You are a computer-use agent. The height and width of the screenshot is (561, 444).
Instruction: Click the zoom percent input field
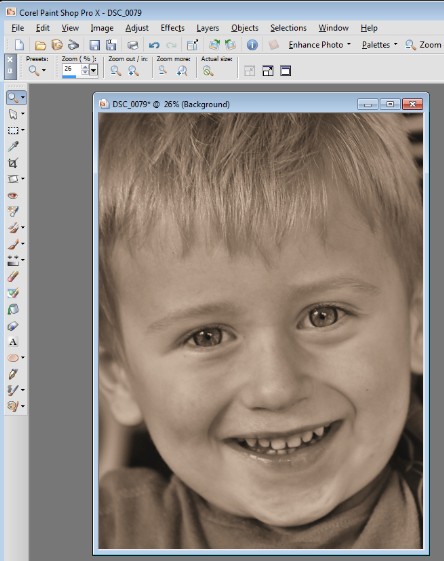coord(72,69)
